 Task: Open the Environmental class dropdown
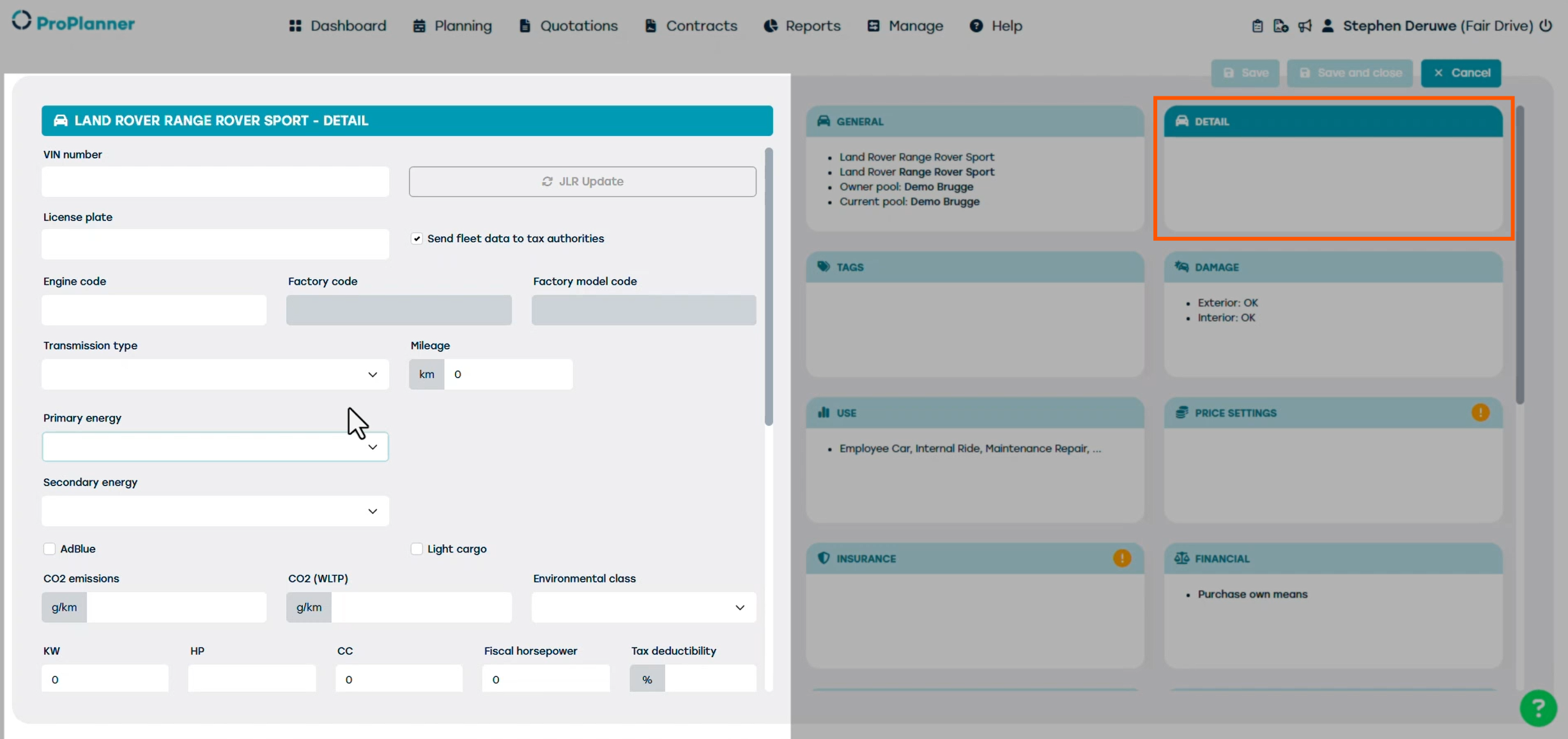pyautogui.click(x=643, y=607)
